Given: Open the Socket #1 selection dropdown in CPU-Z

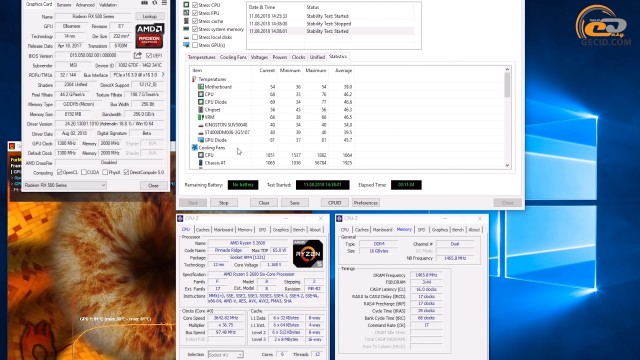Looking at the screenshot, I should point(226,354).
